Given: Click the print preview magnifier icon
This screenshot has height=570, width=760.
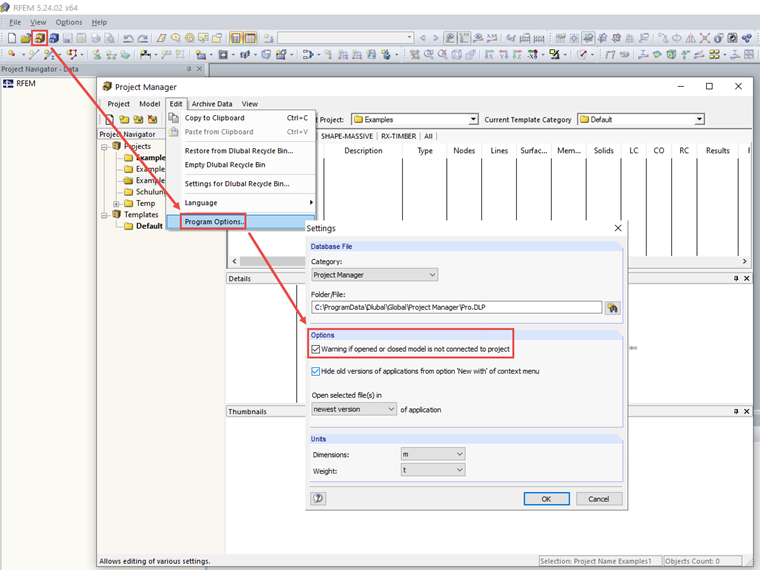Looking at the screenshot, I should (110, 38).
